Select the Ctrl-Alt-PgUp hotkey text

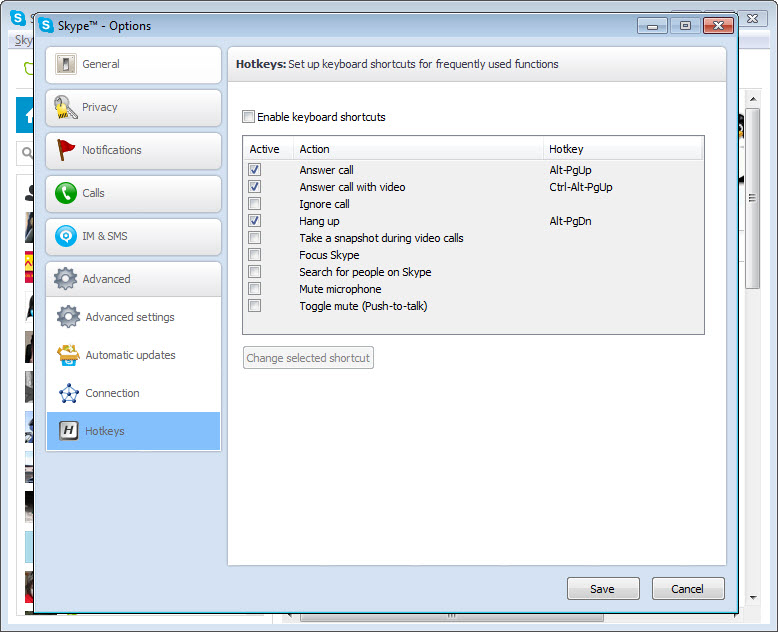pos(581,187)
